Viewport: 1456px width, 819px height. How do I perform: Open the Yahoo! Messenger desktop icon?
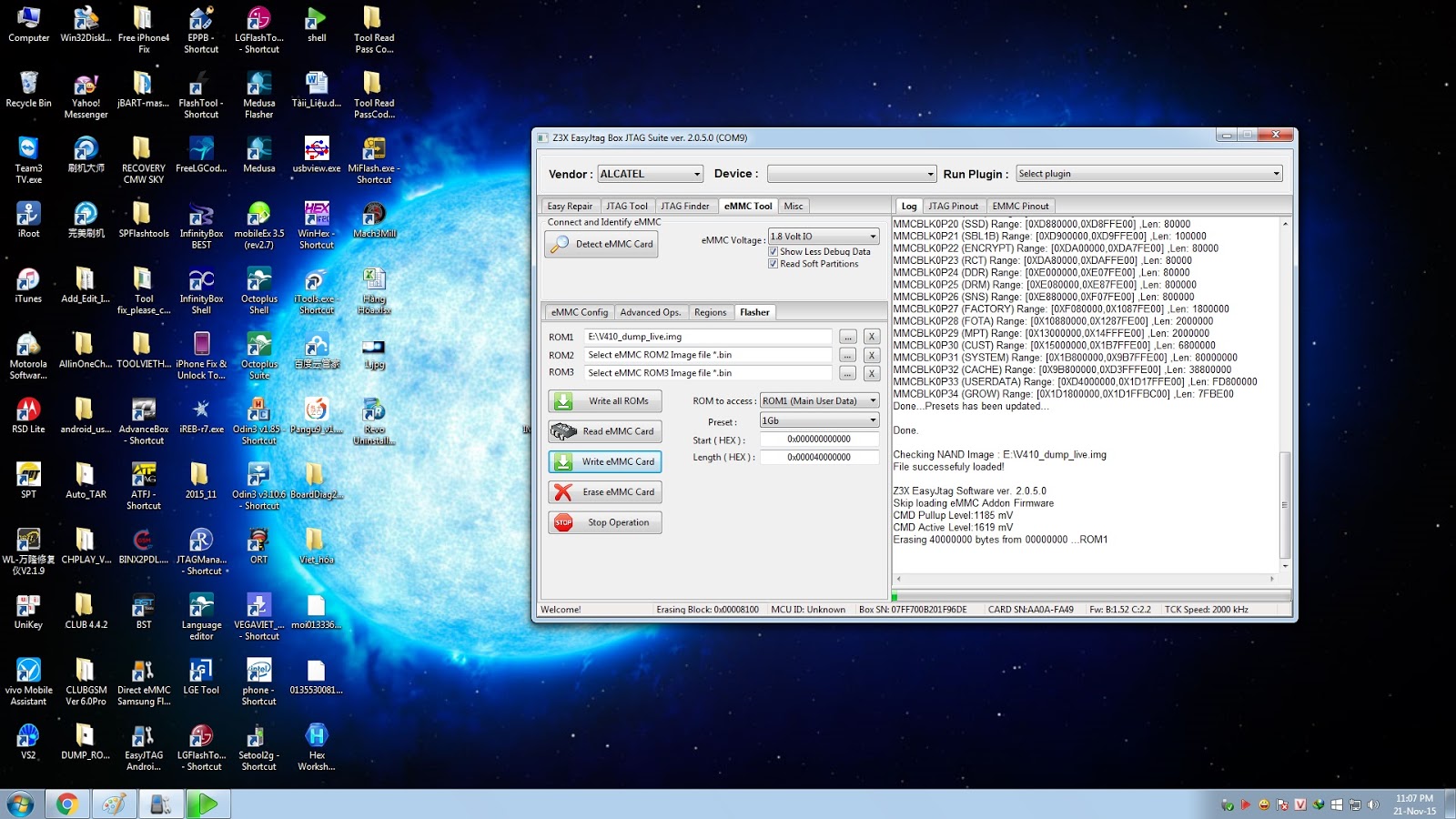point(86,95)
